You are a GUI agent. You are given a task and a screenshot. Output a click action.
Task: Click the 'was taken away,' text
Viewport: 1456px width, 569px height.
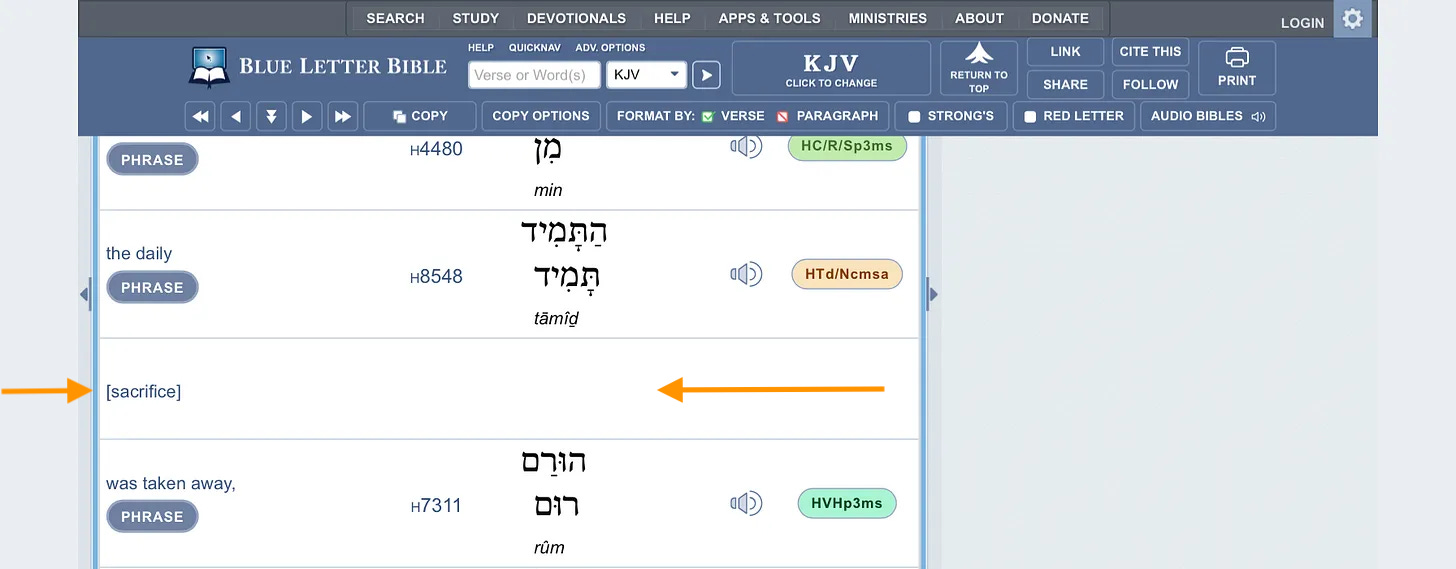coord(171,484)
